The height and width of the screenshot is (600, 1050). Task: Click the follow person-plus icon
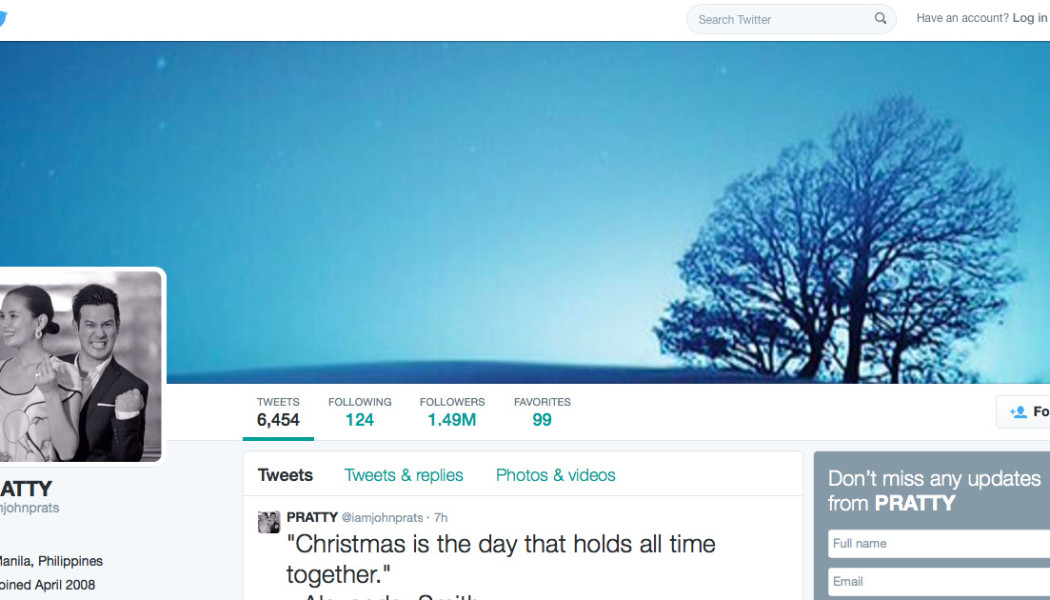1019,412
